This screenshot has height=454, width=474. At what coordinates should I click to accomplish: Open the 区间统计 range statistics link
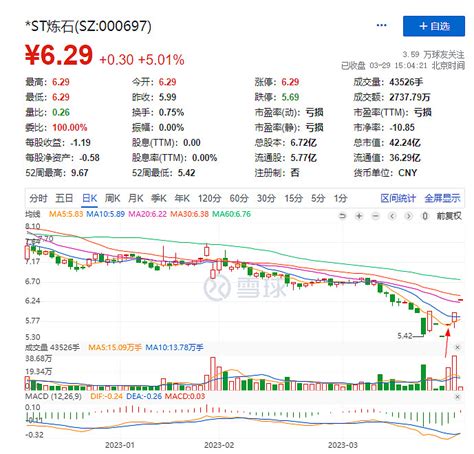[x=398, y=198]
